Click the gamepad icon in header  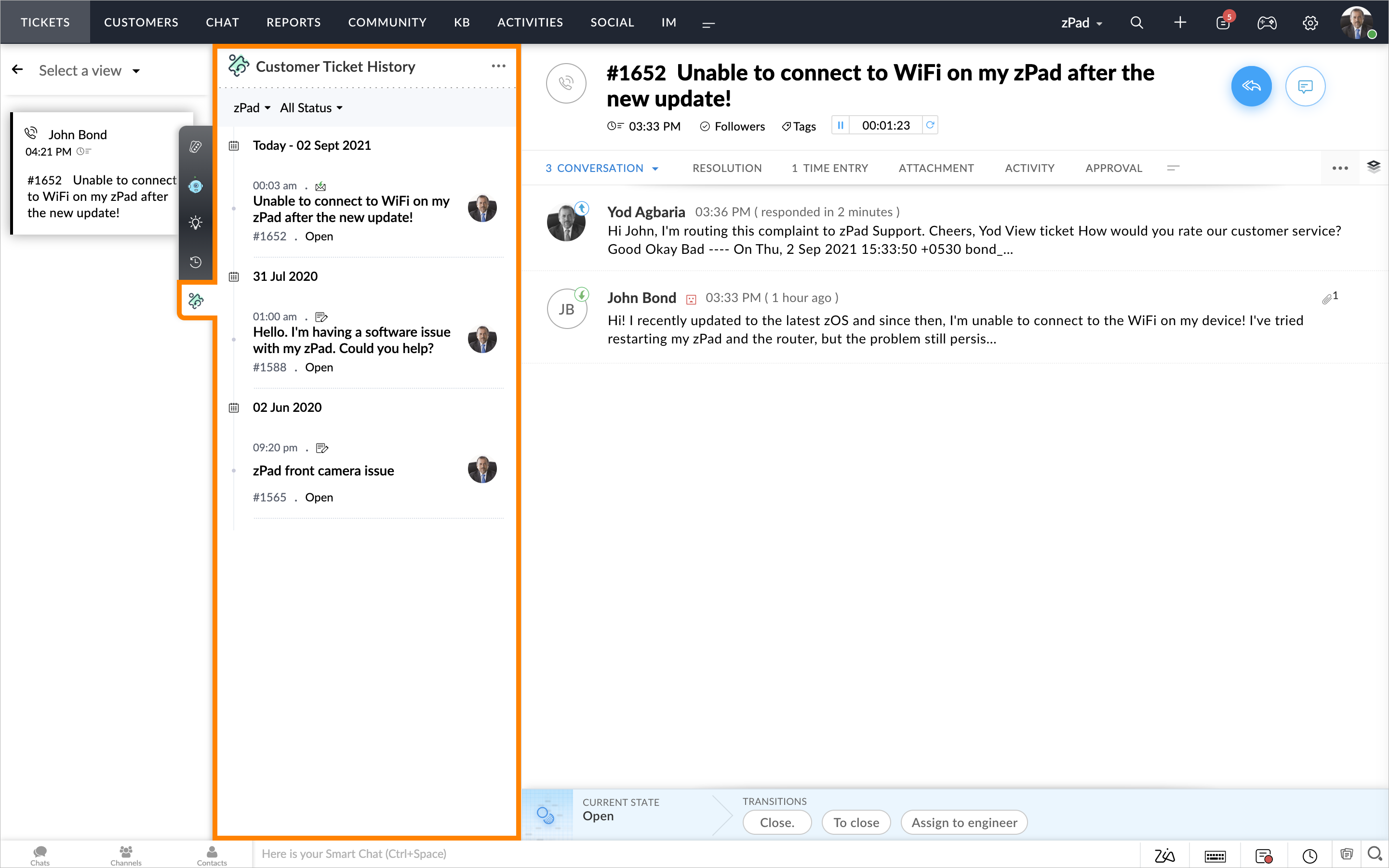tap(1266, 22)
